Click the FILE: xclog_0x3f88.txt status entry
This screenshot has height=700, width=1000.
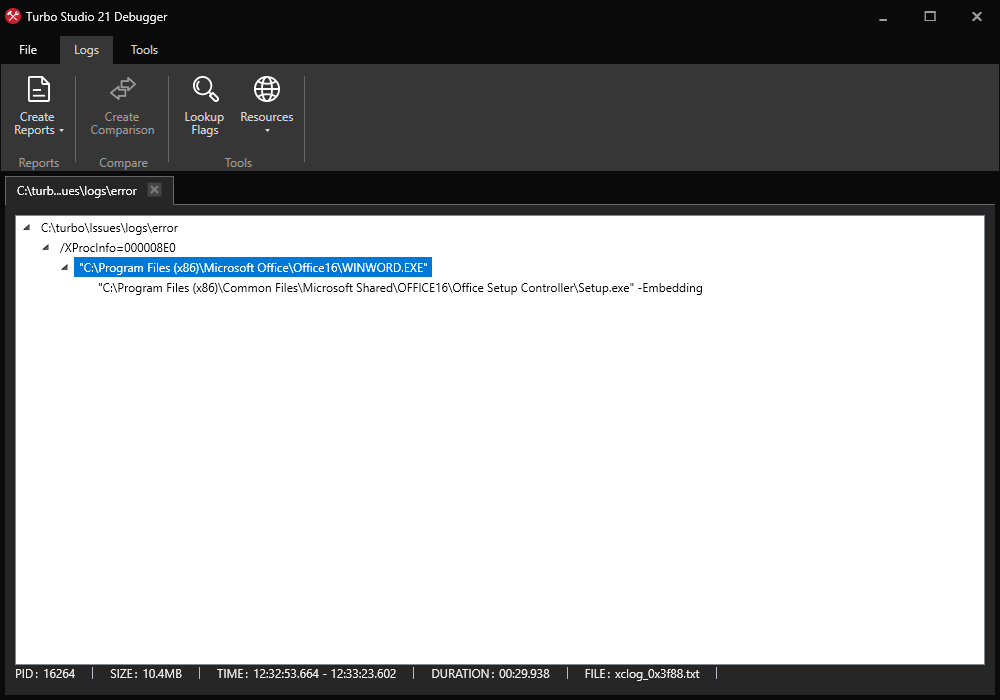click(642, 674)
